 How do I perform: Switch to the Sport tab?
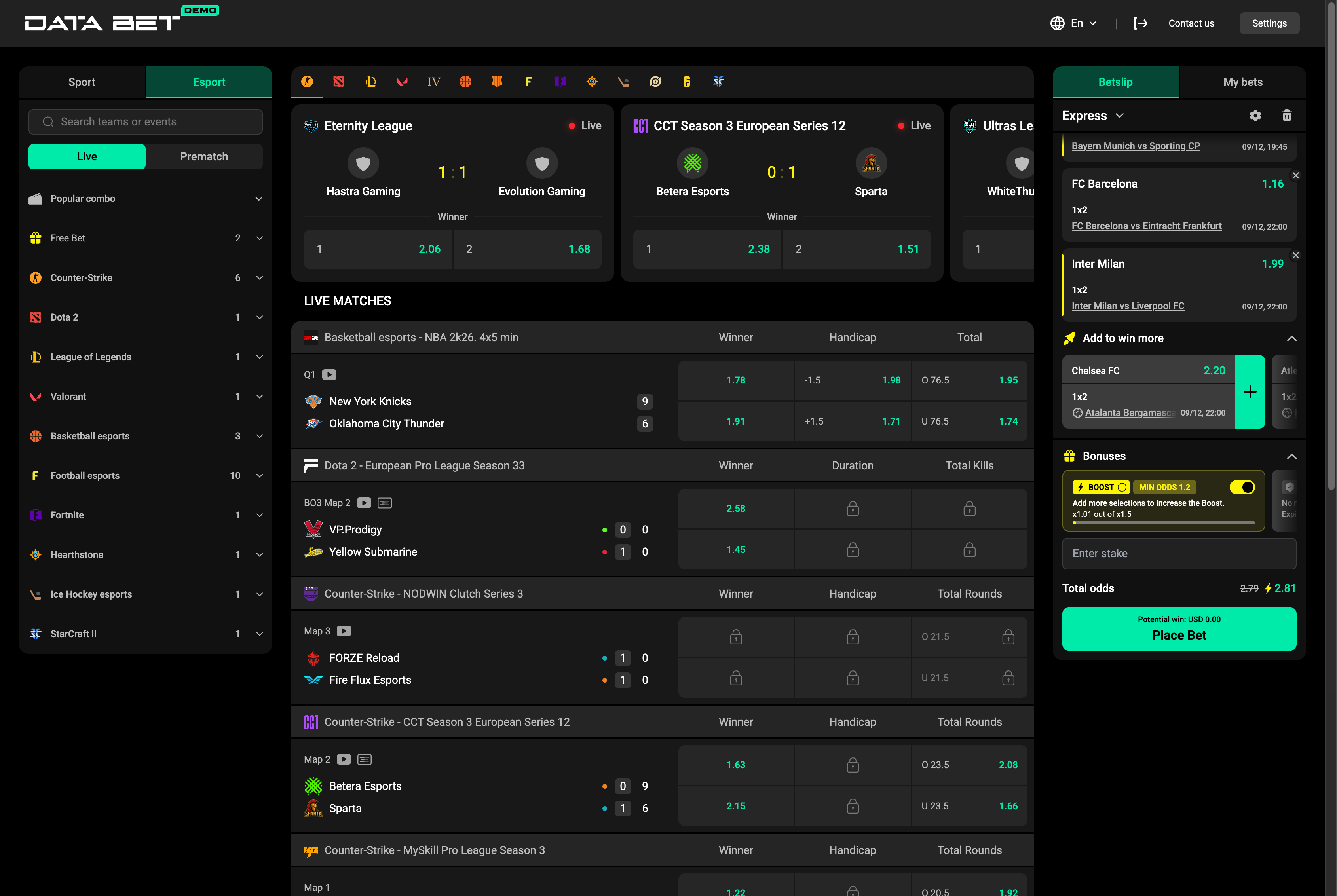coord(82,82)
